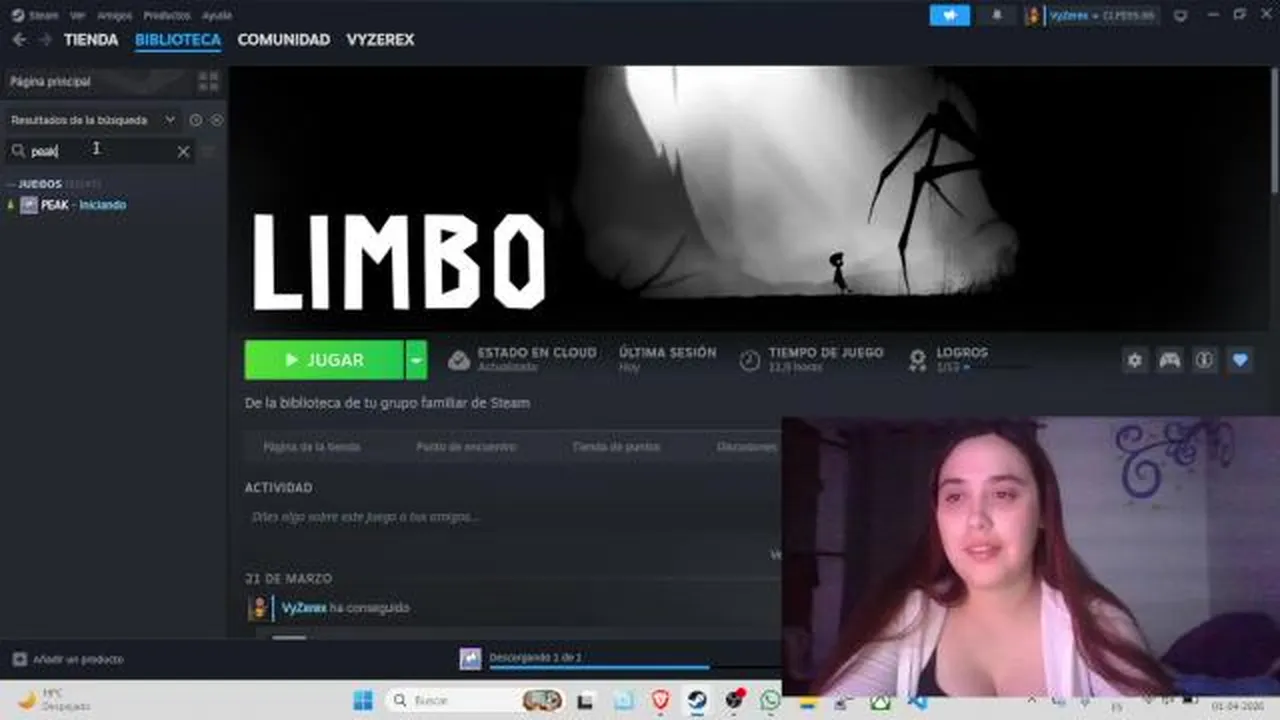This screenshot has width=1280, height=720.
Task: Open the WhatsApp taskbar icon
Action: [770, 700]
